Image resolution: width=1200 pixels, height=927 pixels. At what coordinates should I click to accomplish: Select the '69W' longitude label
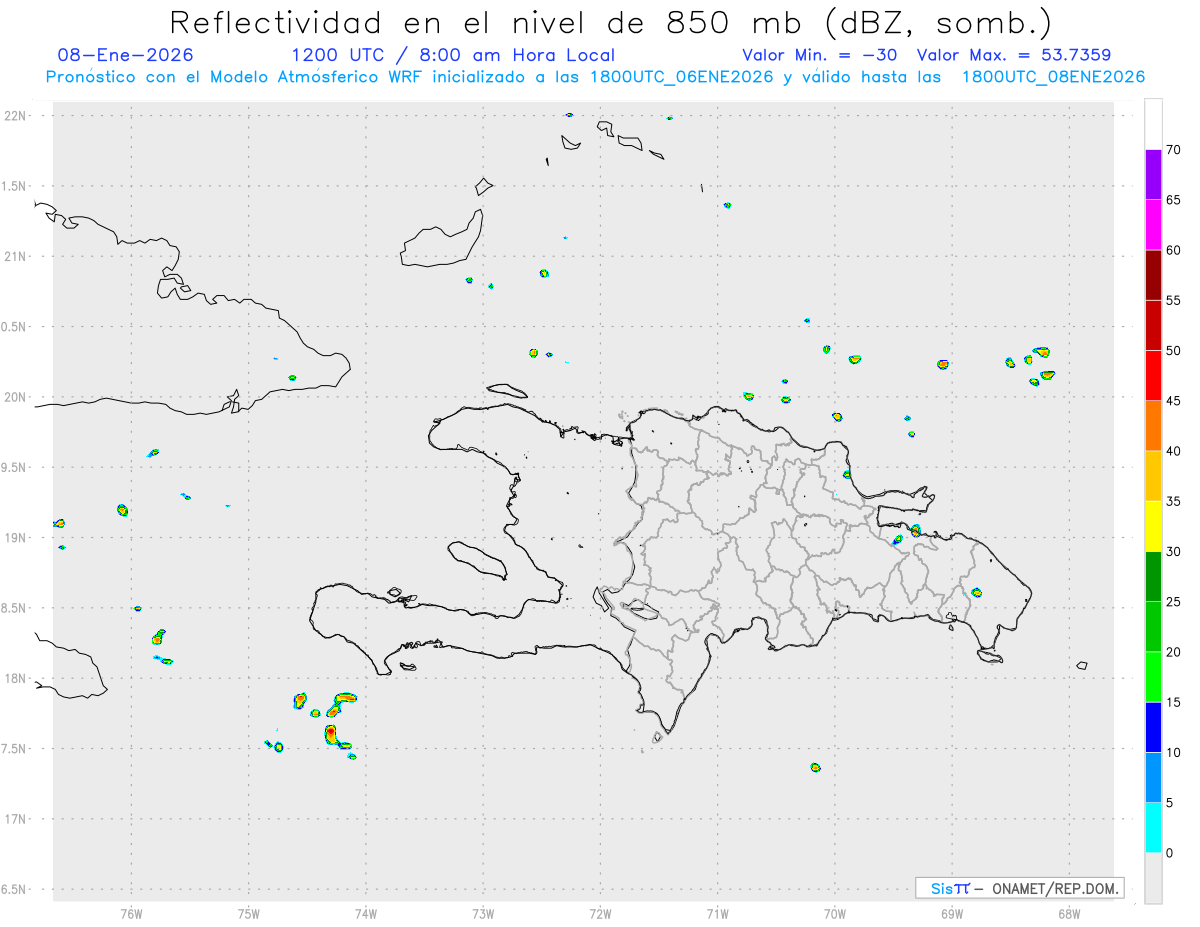(952, 914)
